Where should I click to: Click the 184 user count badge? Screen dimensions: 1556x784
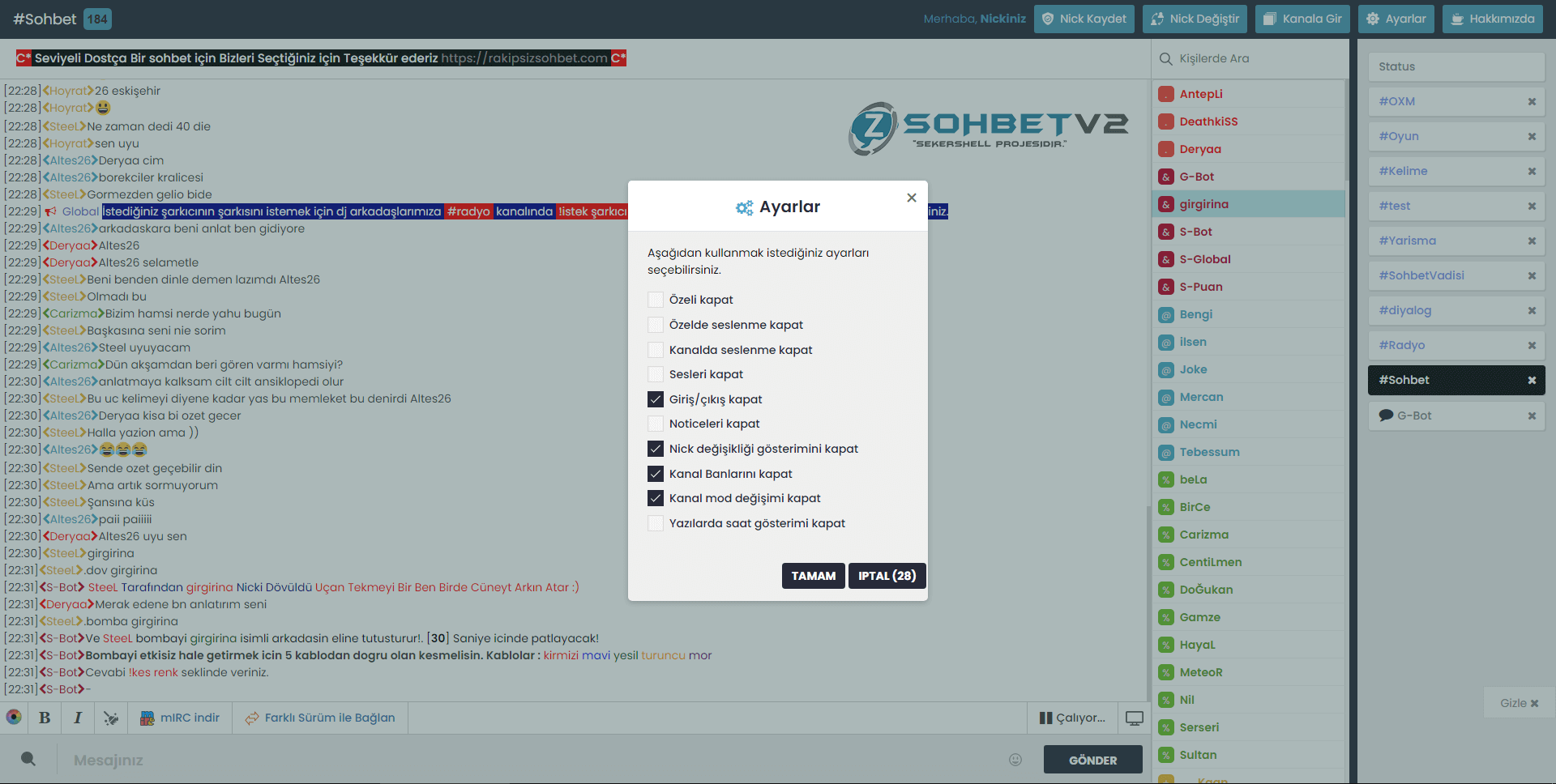[x=97, y=19]
